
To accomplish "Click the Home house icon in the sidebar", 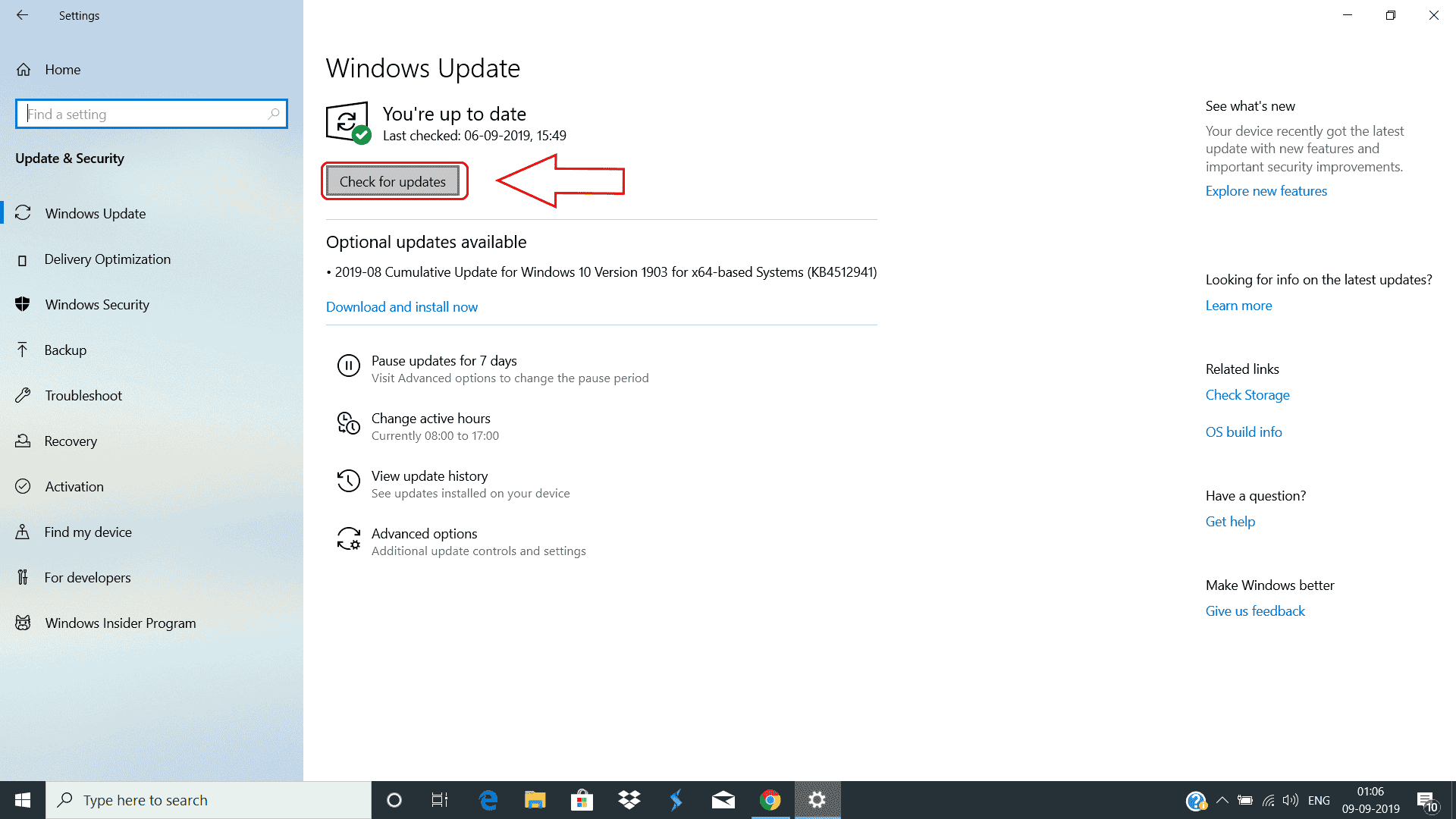I will [24, 70].
